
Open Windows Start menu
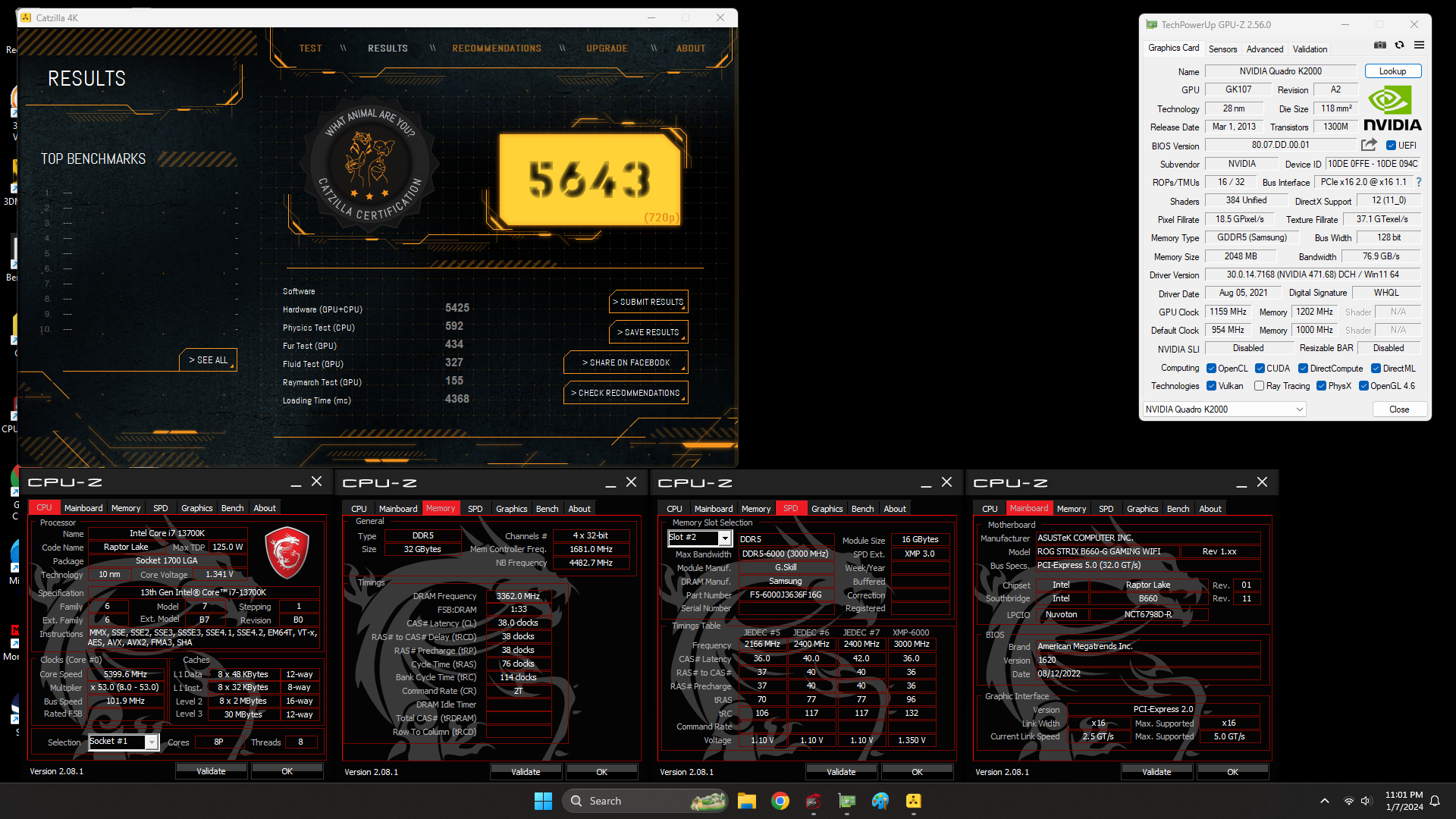543,801
